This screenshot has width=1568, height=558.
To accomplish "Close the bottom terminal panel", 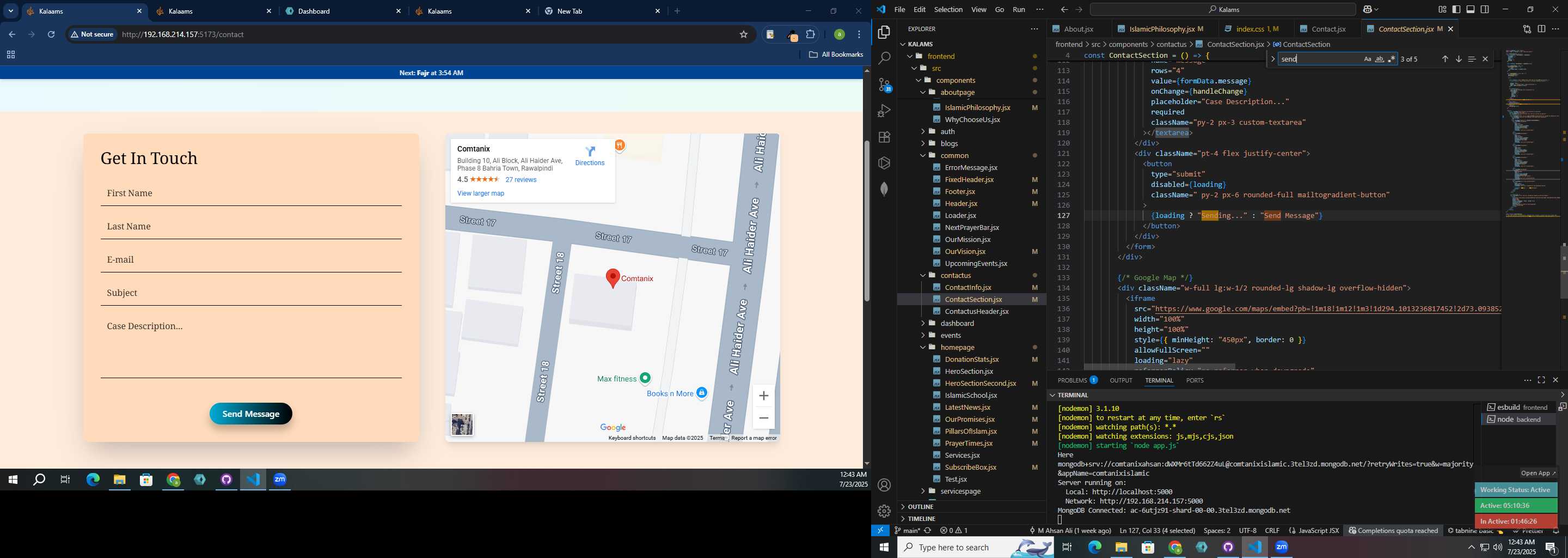I will click(1556, 380).
